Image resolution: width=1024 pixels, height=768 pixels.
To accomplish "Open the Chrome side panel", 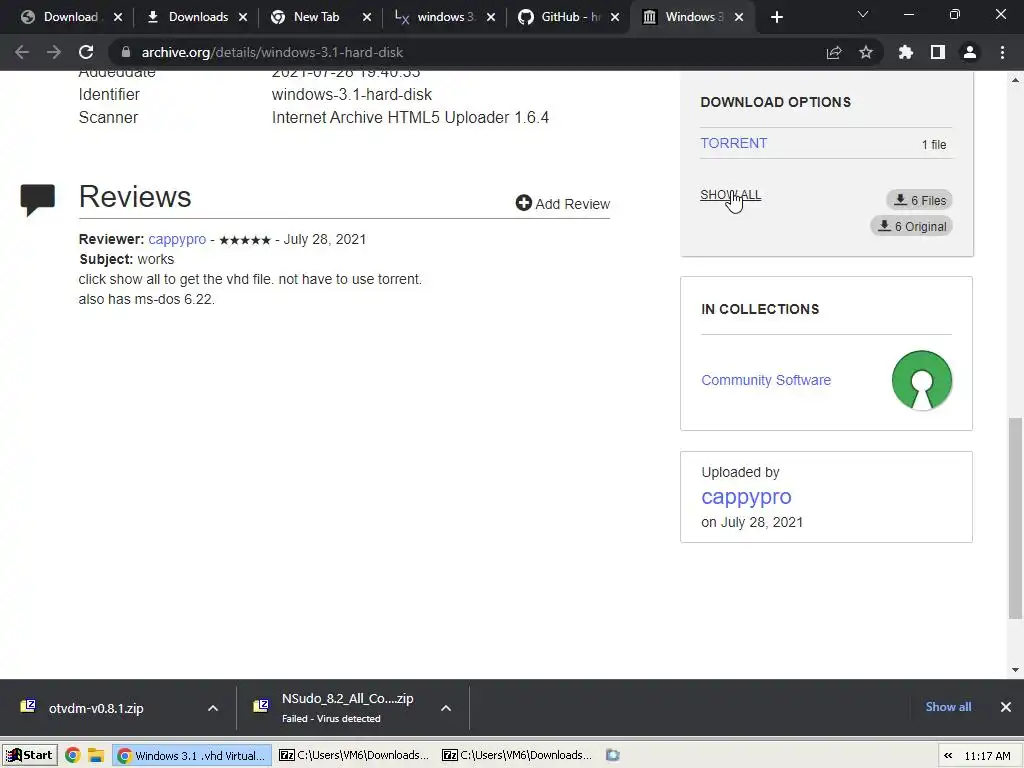I will pos(938,52).
